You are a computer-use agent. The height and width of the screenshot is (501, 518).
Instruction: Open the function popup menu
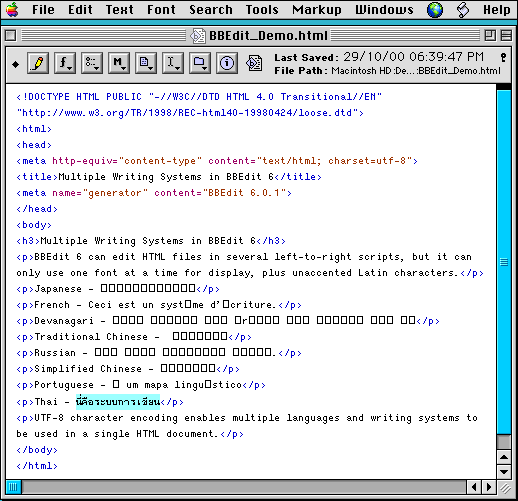[x=65, y=63]
